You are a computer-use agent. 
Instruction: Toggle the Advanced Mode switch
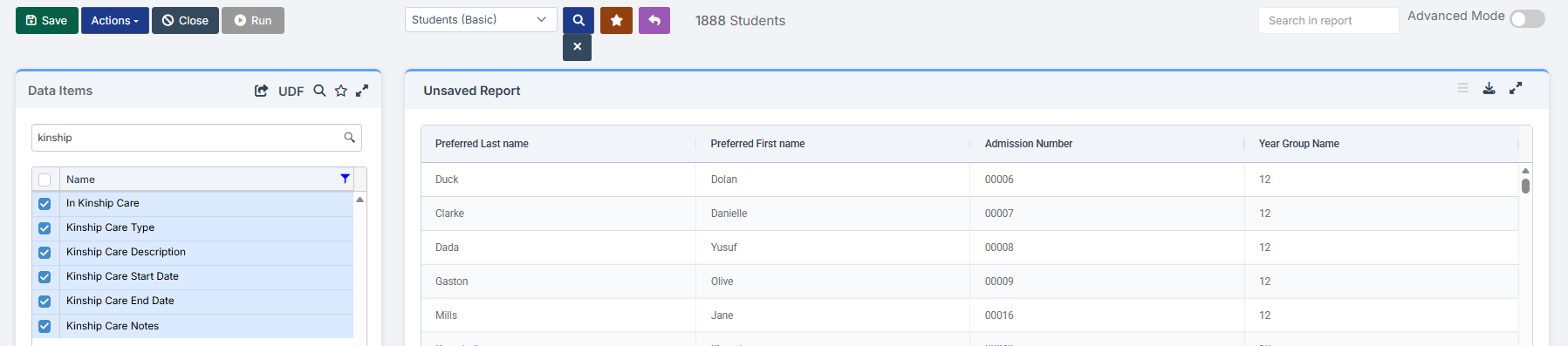pos(1528,19)
